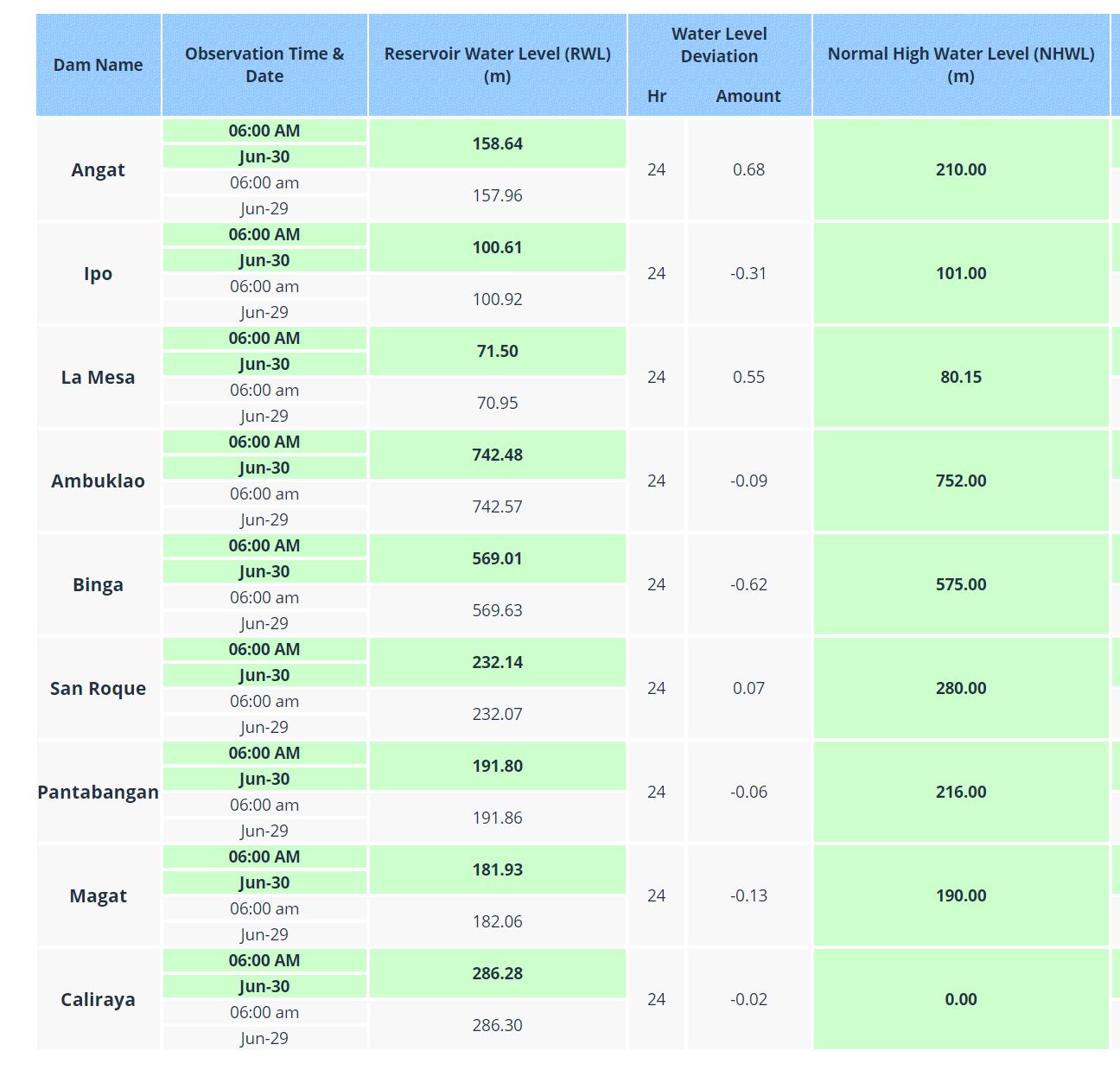The height and width of the screenshot is (1070, 1120).
Task: Click Caliraya's NHWL value 0.00
Action: point(960,999)
